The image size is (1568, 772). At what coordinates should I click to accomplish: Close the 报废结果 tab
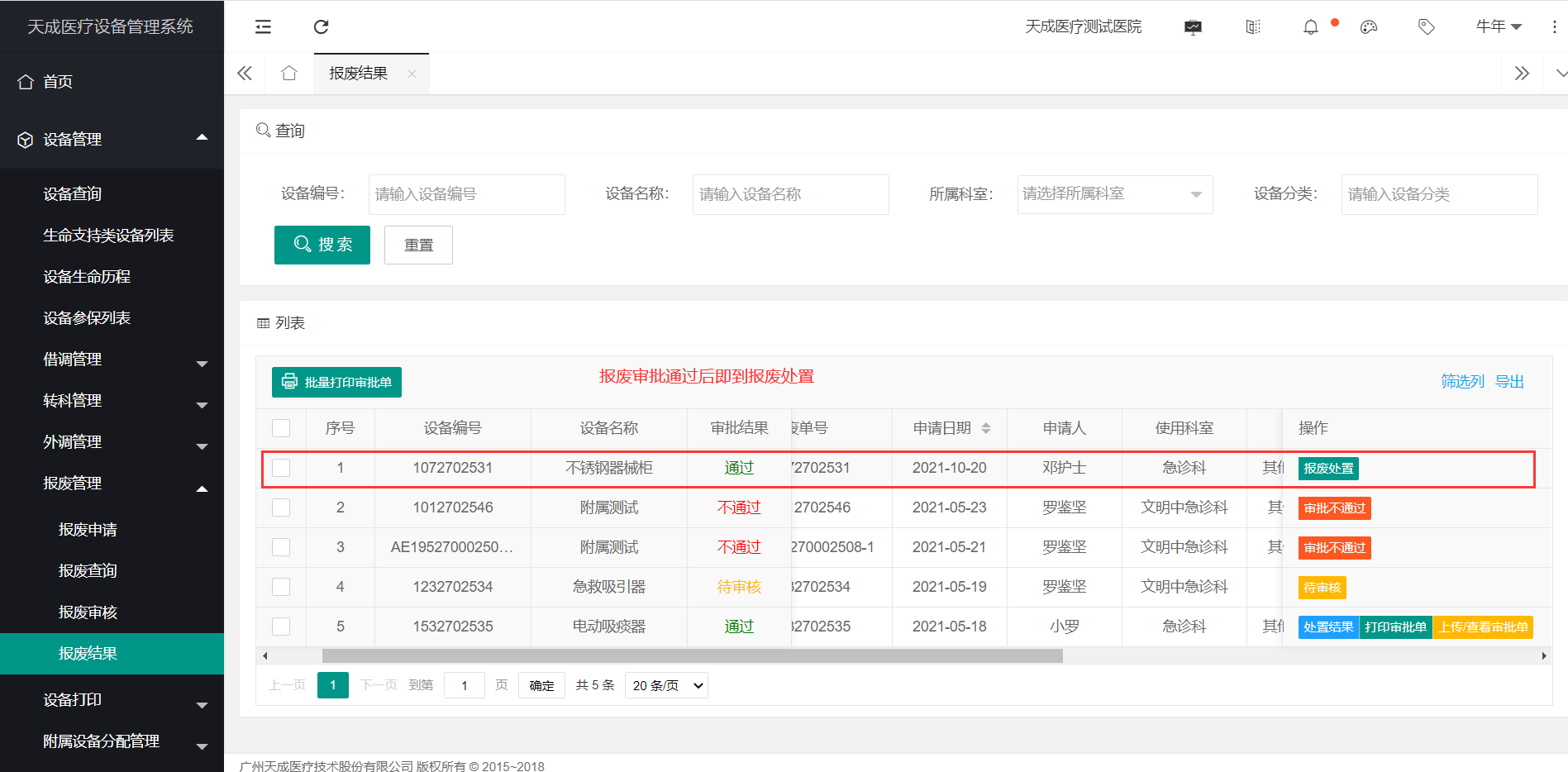click(412, 74)
